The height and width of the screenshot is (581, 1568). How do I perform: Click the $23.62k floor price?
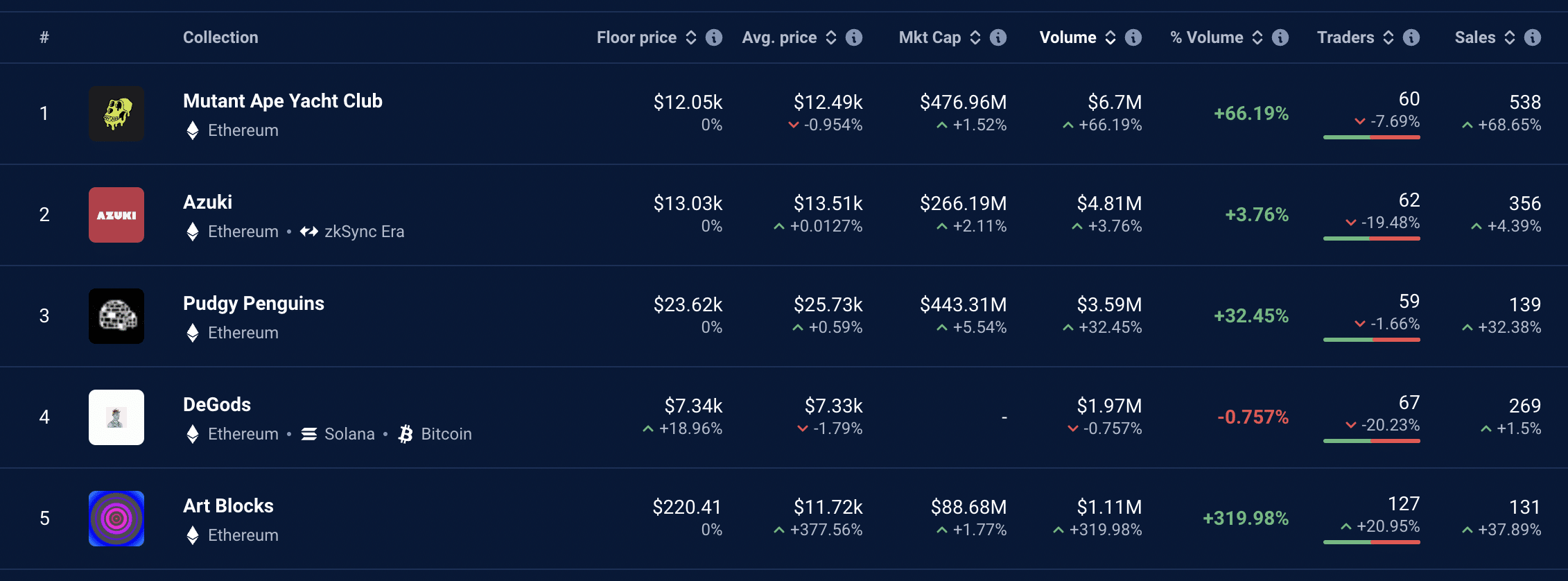[688, 305]
